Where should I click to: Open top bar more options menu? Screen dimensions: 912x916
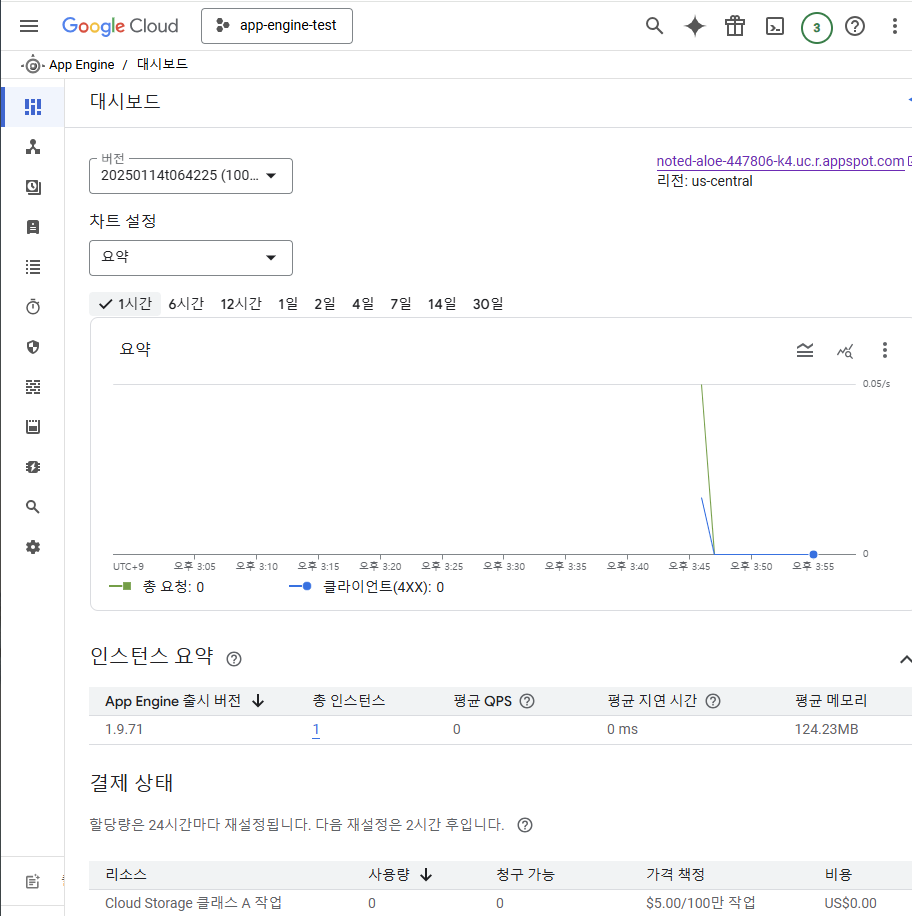click(x=894, y=26)
